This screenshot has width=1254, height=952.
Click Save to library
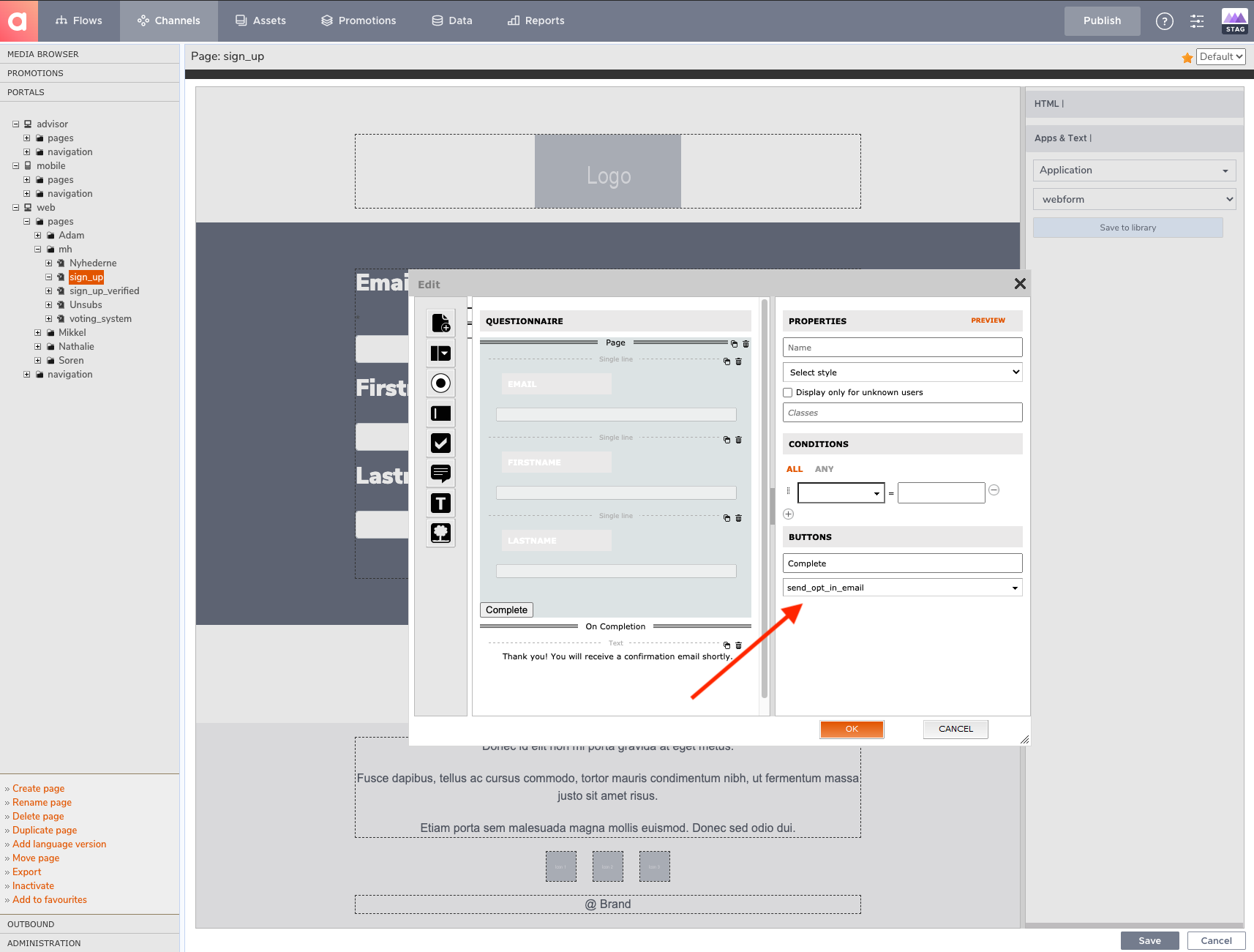click(x=1127, y=228)
